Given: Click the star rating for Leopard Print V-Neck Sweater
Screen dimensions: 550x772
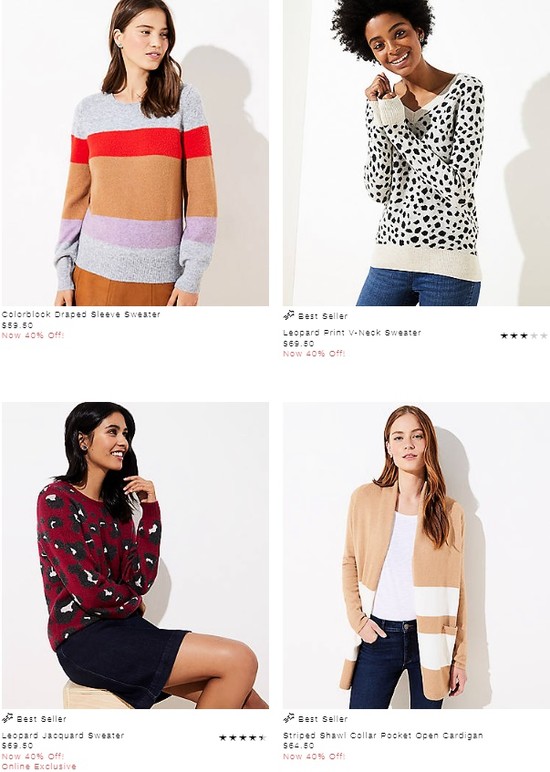Looking at the screenshot, I should tap(524, 336).
